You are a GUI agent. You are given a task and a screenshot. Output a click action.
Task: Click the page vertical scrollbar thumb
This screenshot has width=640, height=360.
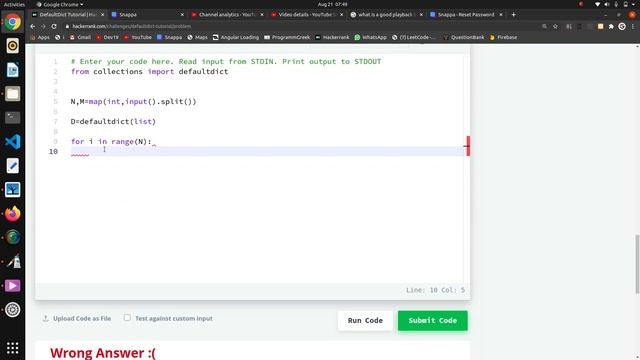(637, 264)
